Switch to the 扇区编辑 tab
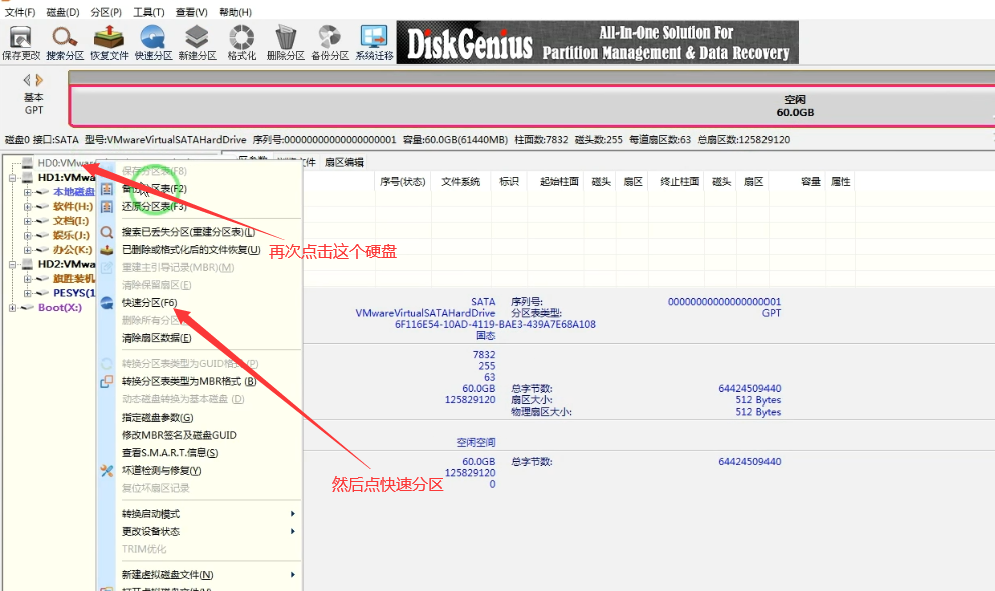The height and width of the screenshot is (591, 995). coord(344,163)
